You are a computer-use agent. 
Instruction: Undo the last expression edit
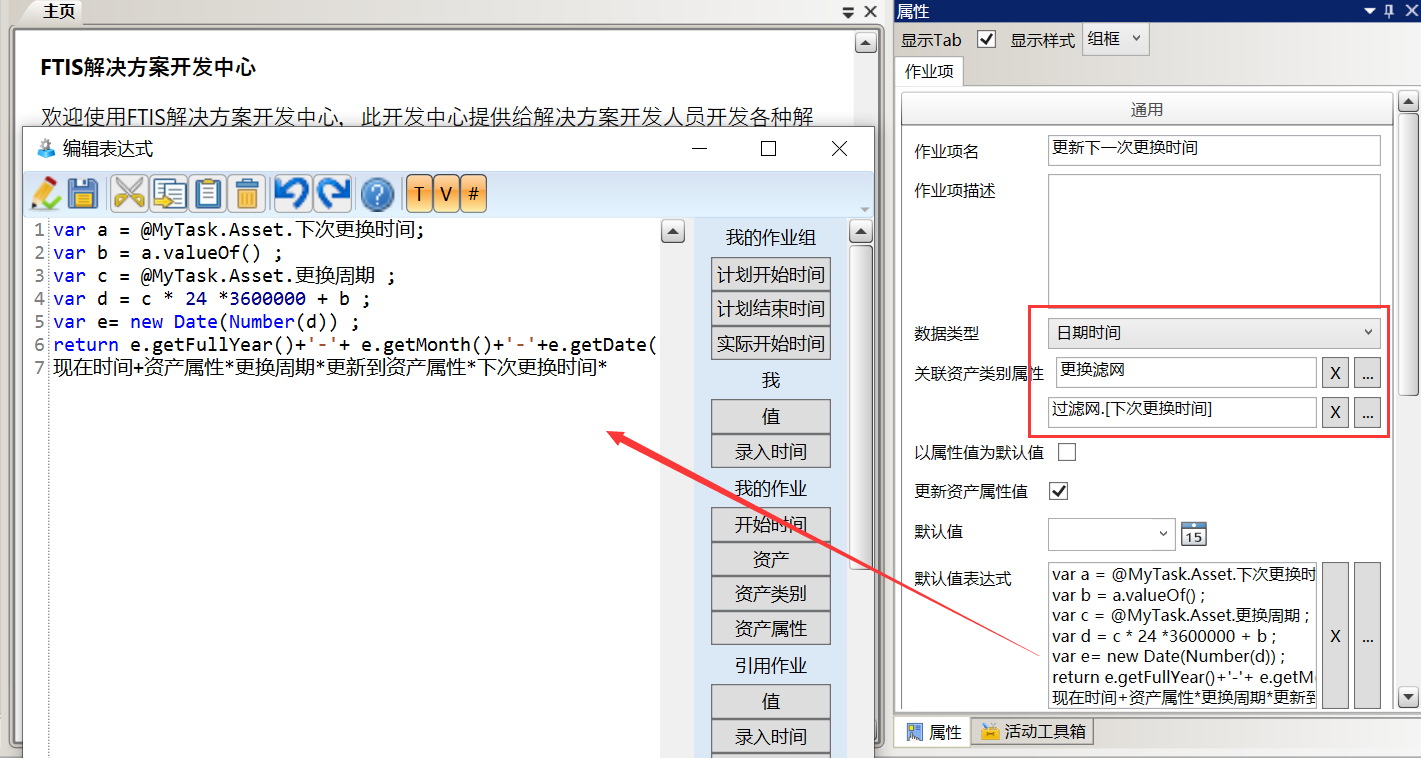pos(293,193)
